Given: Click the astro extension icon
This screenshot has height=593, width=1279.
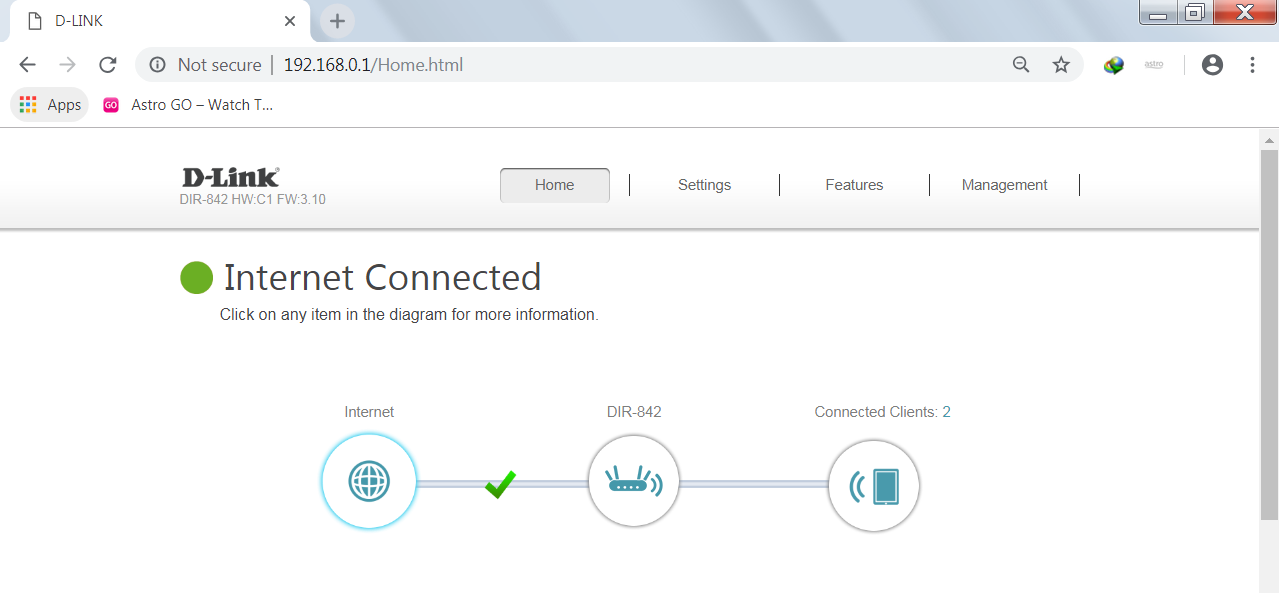Looking at the screenshot, I should (x=1154, y=65).
